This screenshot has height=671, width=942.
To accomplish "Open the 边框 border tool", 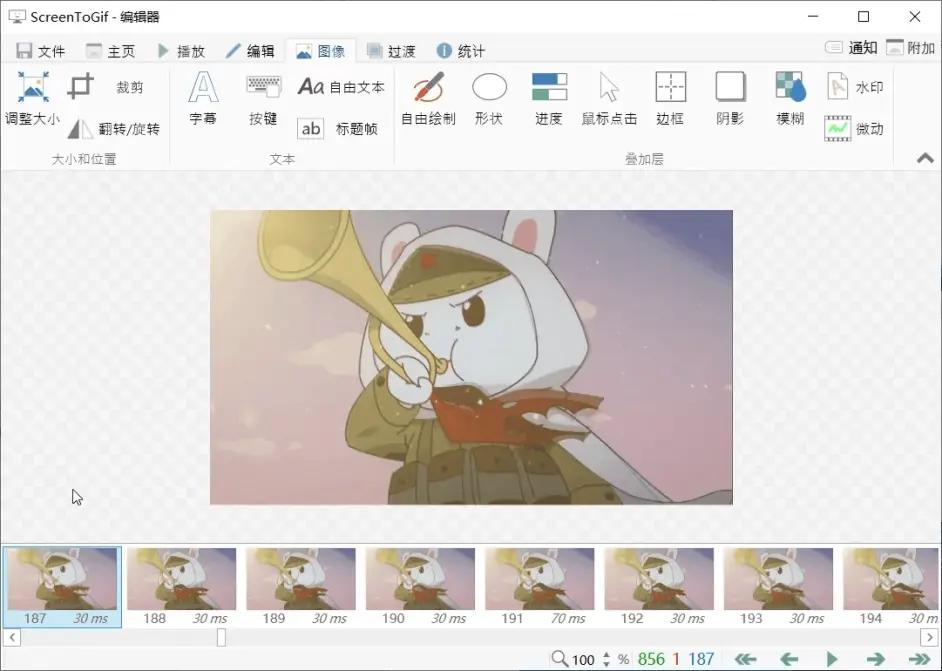I will point(670,98).
